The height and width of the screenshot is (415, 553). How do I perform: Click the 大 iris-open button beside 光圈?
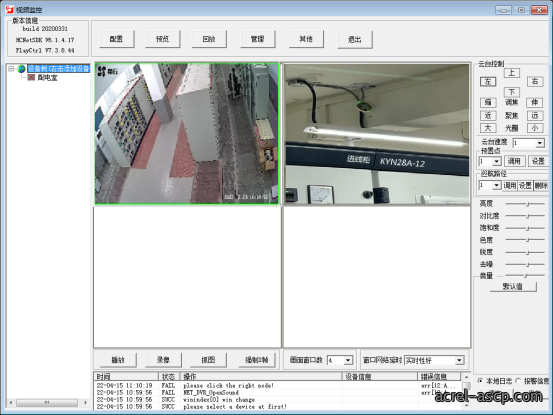(488, 128)
